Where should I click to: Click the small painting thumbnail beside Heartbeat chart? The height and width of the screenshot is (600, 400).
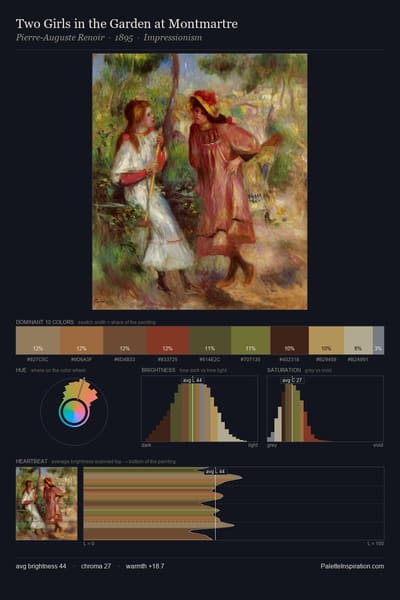pos(47,504)
